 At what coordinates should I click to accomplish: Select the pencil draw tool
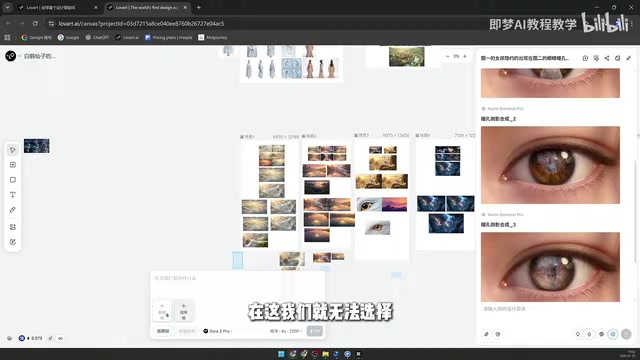coord(13,210)
